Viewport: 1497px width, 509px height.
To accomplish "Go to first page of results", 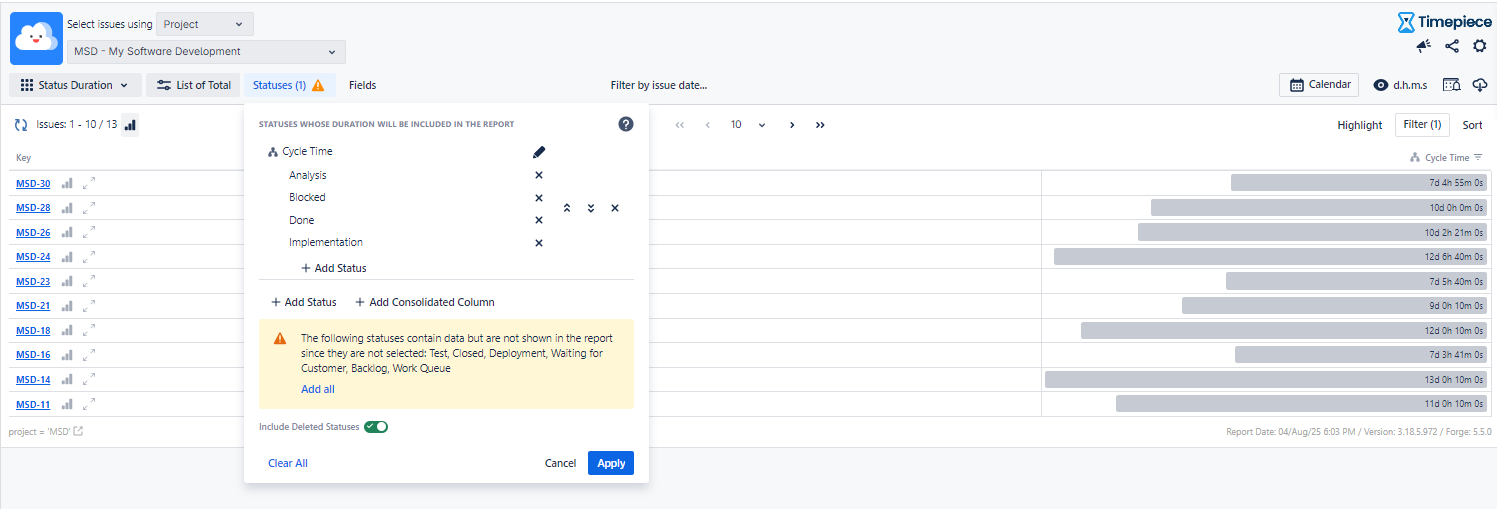I will (x=680, y=125).
